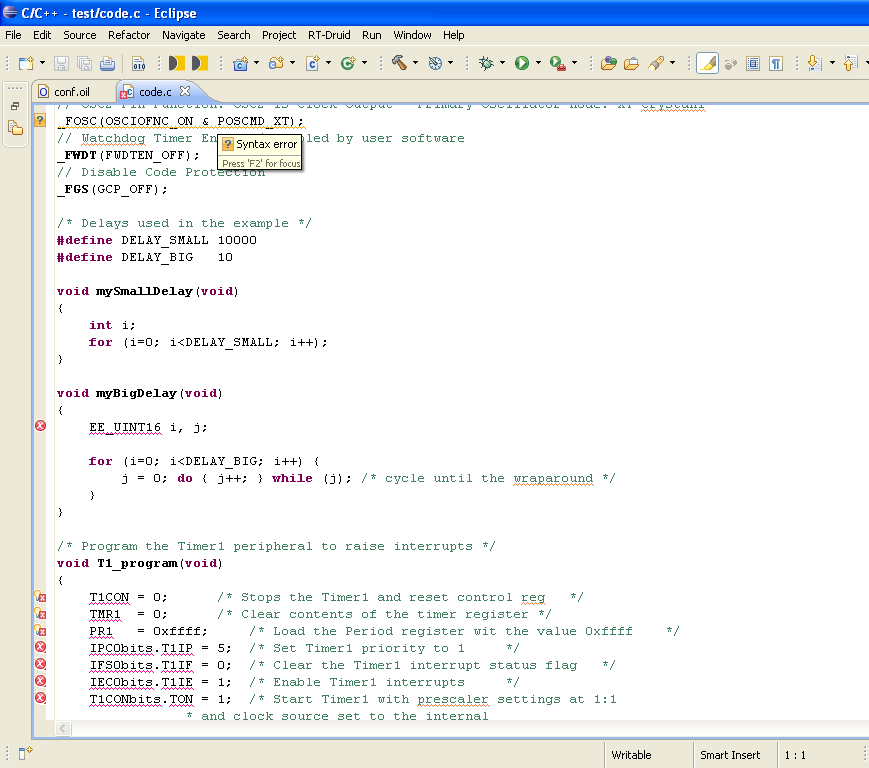Click the lined-page block toolbar icon
Image resolution: width=869 pixels, height=768 pixels.
(753, 64)
